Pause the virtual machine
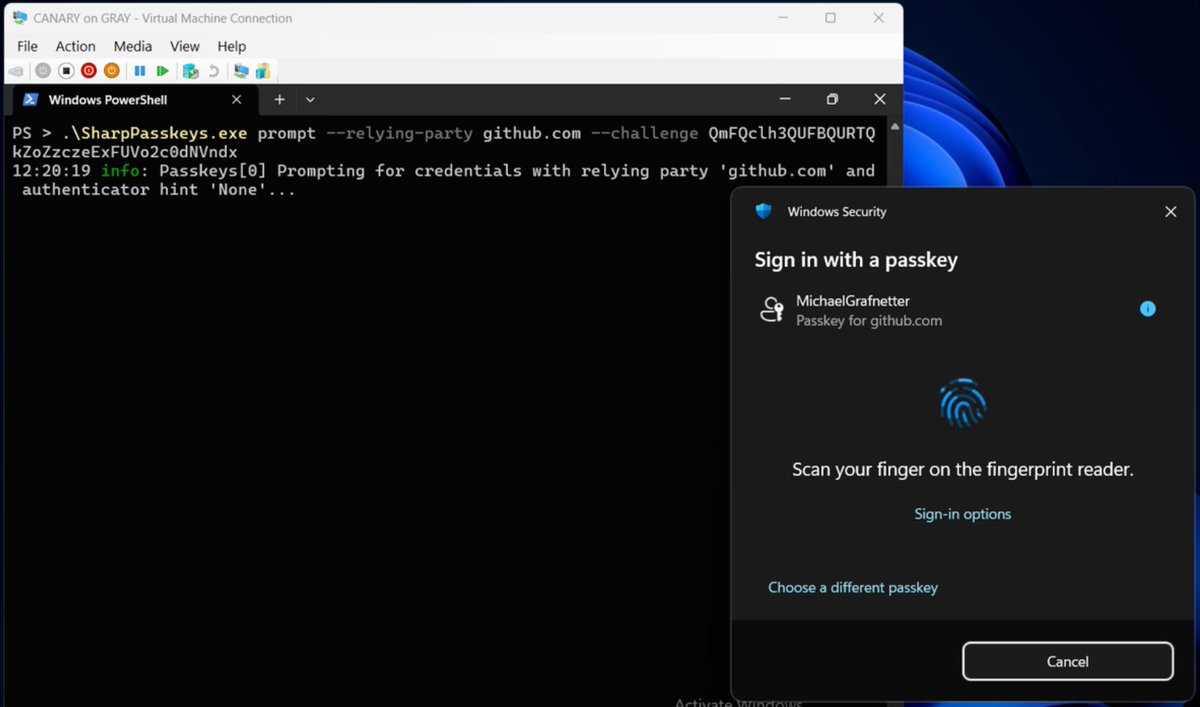The width and height of the screenshot is (1200, 707). 140,71
